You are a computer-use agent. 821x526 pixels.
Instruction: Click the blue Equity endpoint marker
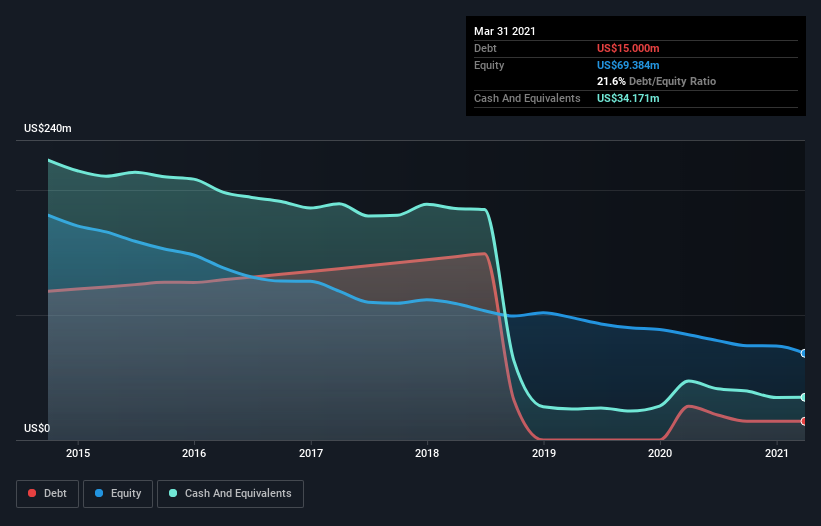(804, 353)
